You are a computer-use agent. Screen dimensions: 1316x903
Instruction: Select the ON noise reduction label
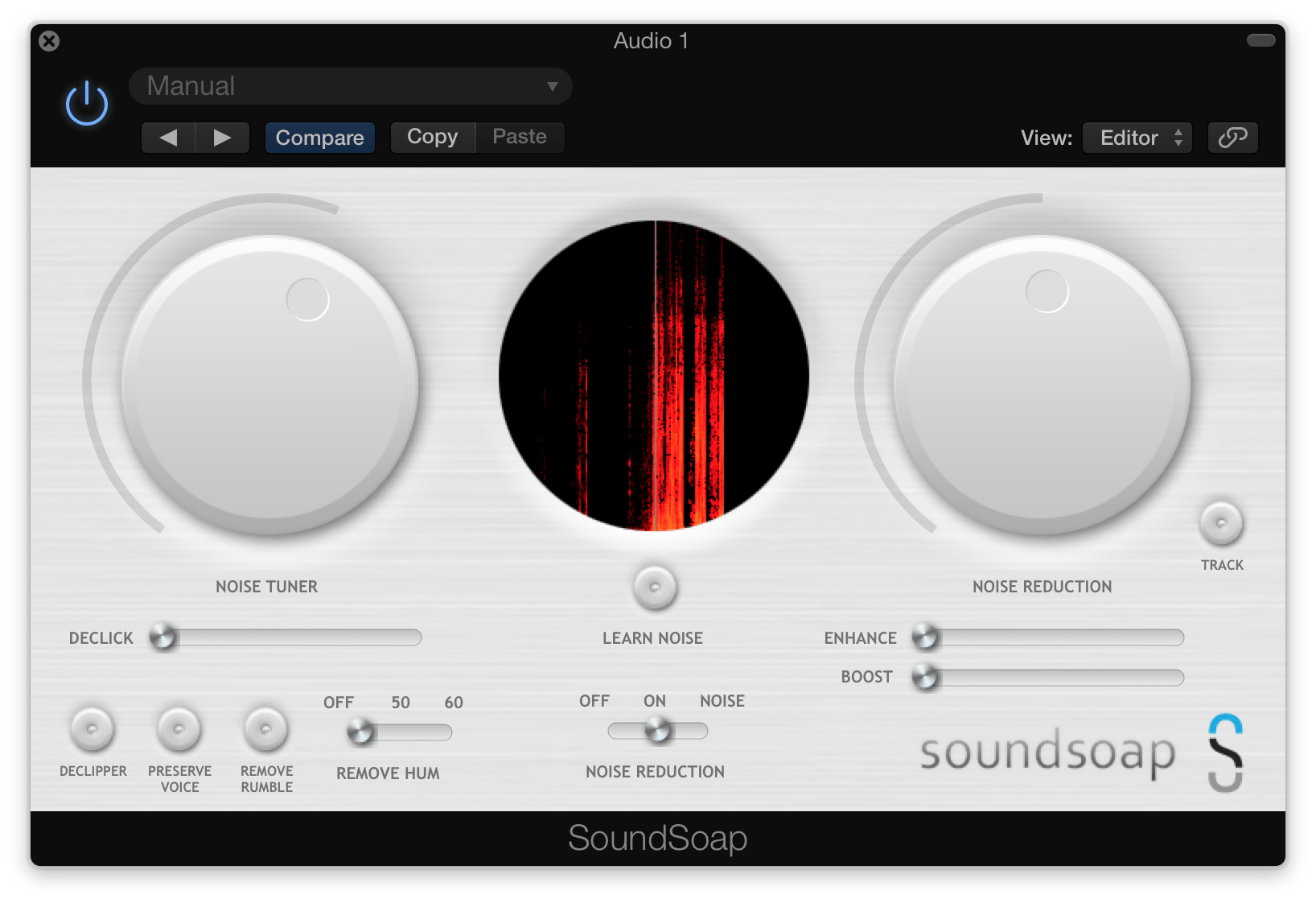[655, 701]
